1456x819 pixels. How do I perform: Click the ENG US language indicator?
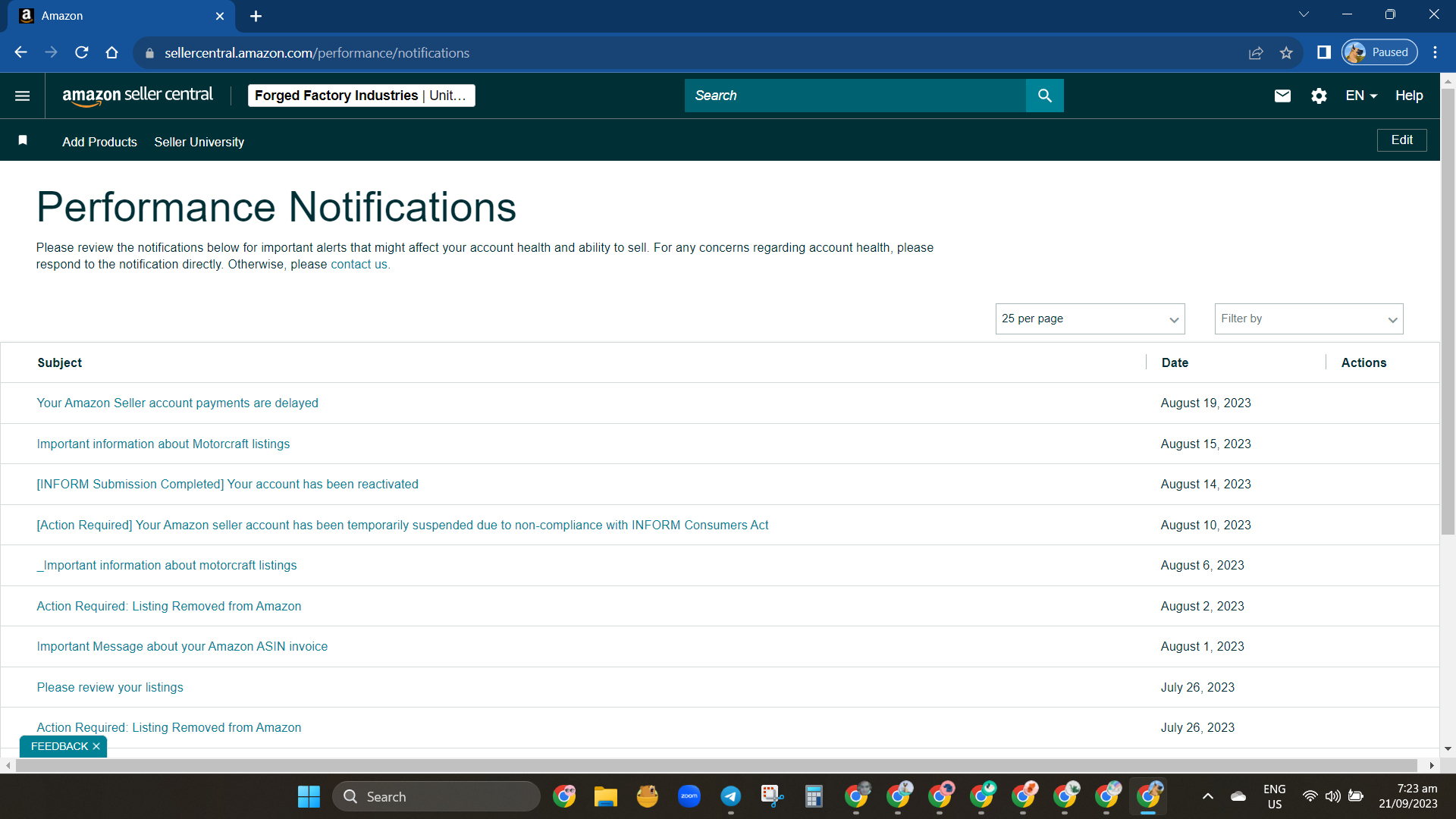coord(1275,796)
